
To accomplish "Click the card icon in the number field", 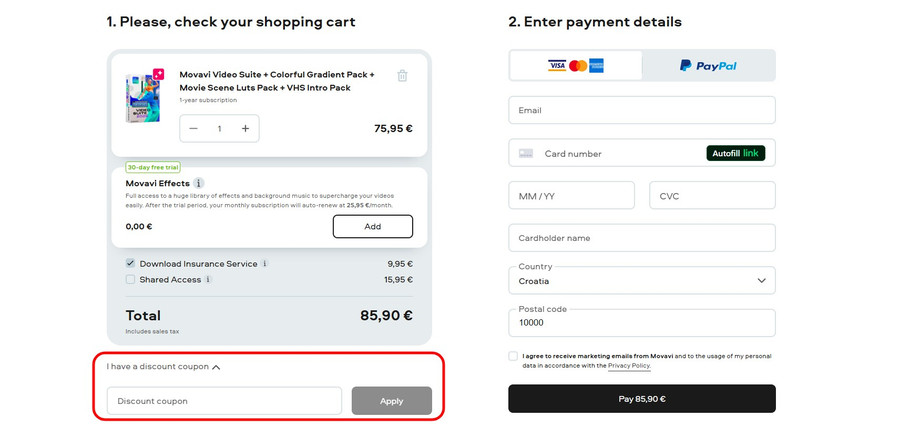I will click(526, 154).
